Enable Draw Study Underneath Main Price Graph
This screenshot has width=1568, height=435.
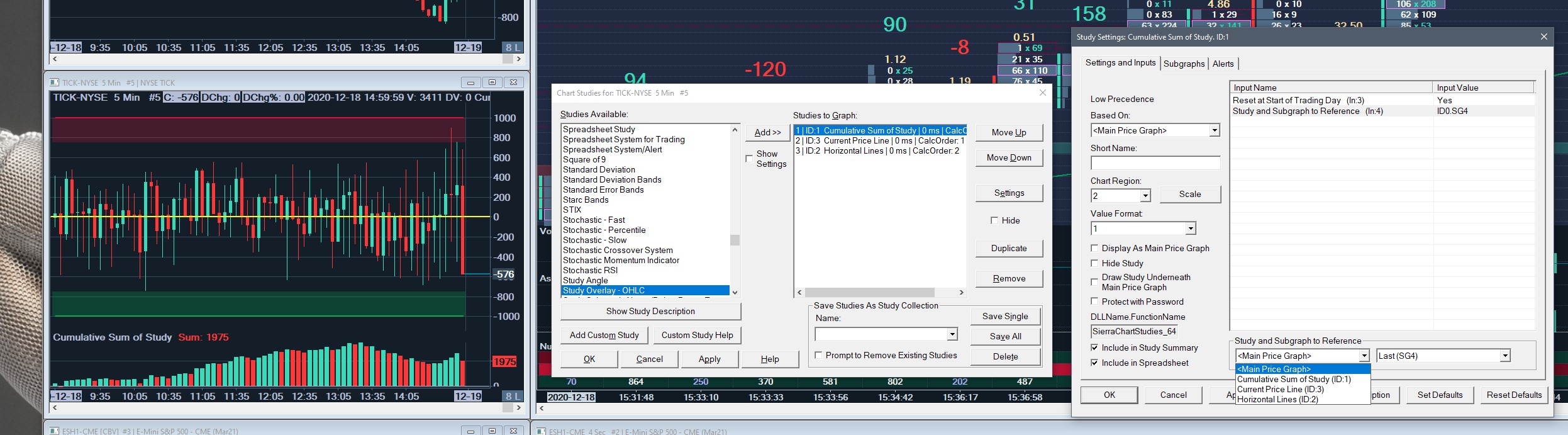tap(1094, 282)
